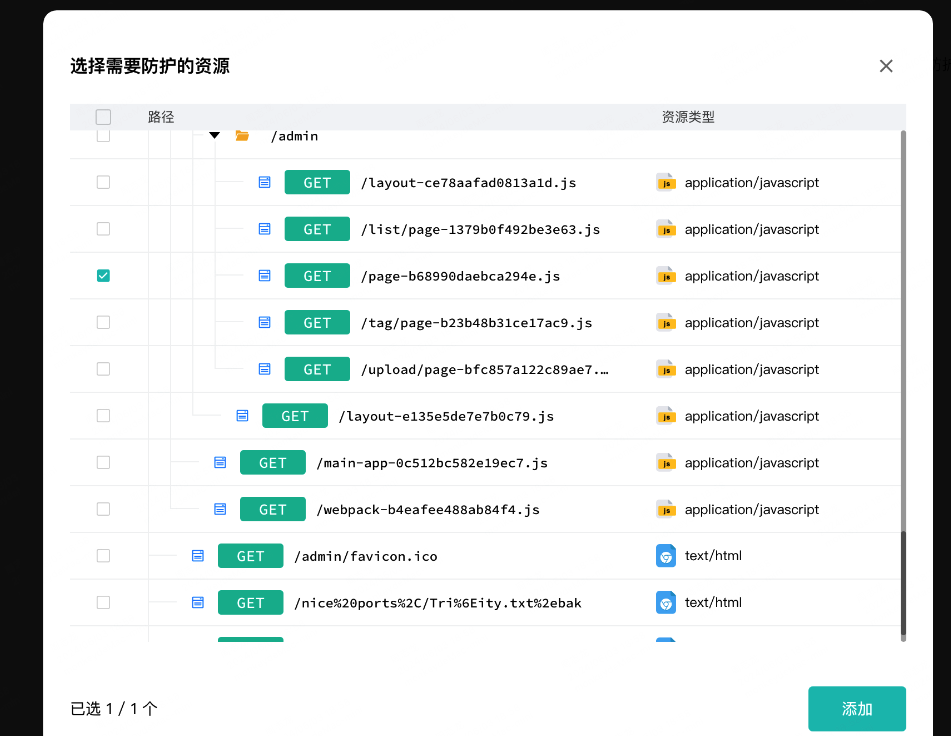
Task: Click file icon beside /upload/page-bfc857a122c89ae7
Action: pyautogui.click(x=264, y=369)
